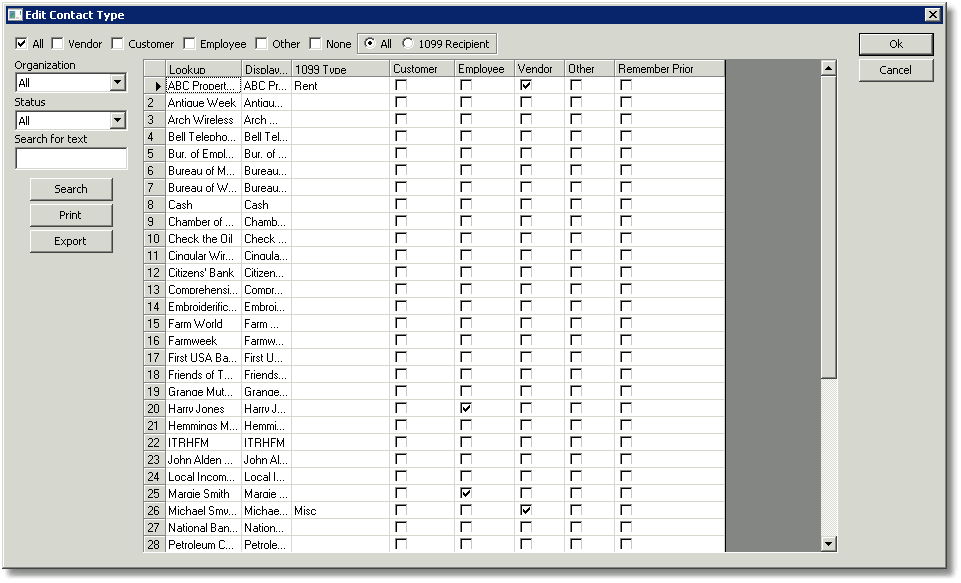This screenshot has width=961, height=583.
Task: Enable the Employee filter checkbox
Action: pos(189,44)
